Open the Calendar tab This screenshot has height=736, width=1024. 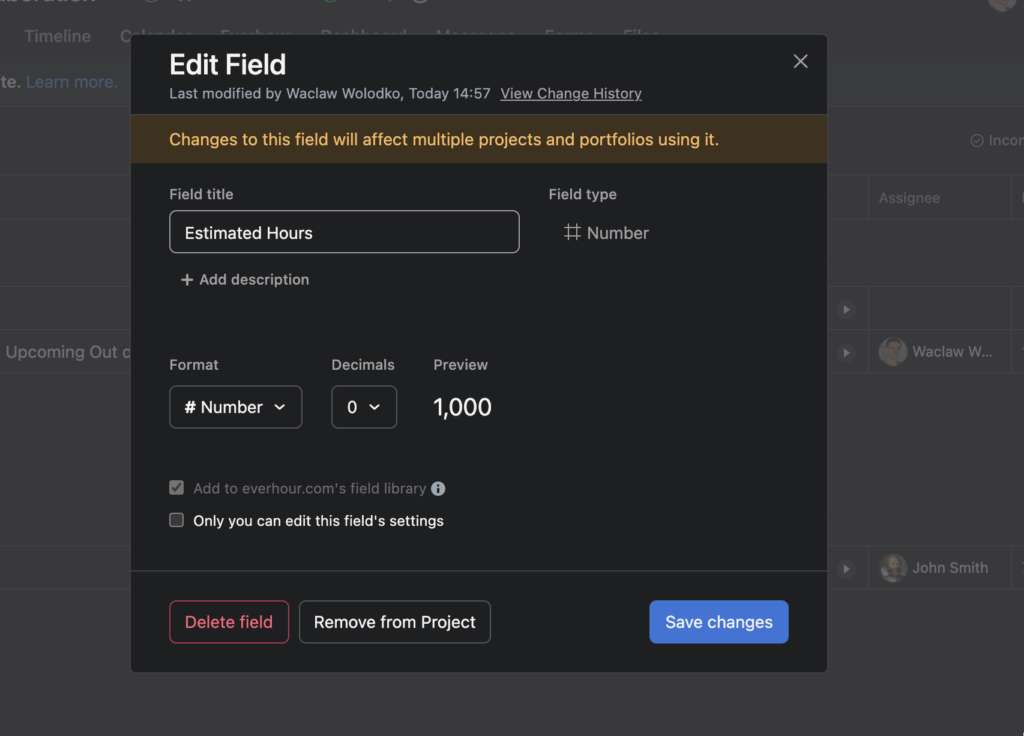156,36
